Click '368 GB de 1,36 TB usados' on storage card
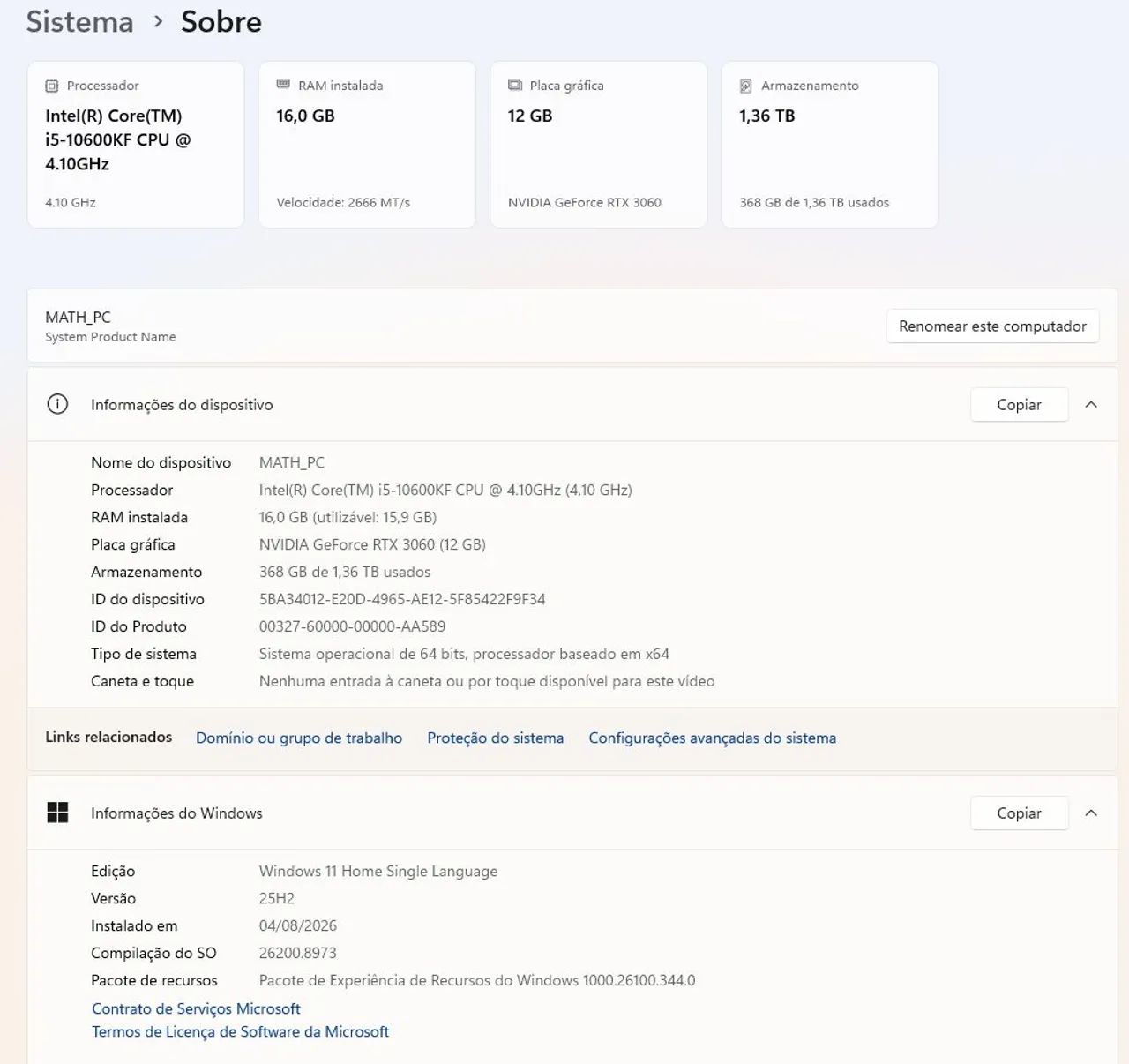1129x1064 pixels. [814, 202]
